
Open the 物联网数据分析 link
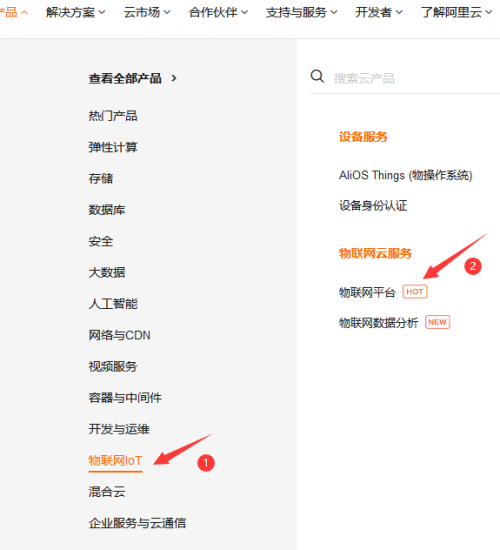(x=378, y=322)
